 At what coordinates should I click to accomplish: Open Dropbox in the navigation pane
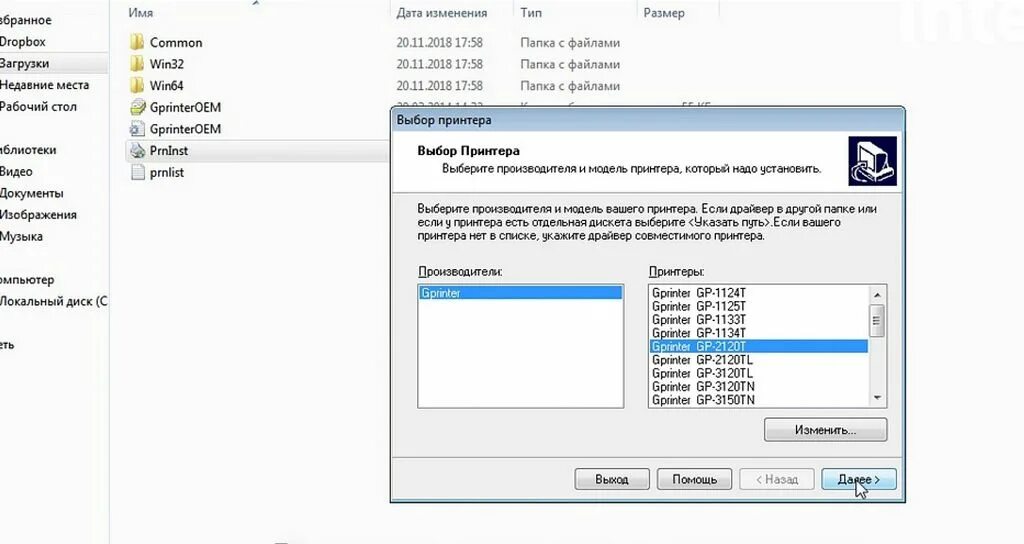[x=23, y=41]
